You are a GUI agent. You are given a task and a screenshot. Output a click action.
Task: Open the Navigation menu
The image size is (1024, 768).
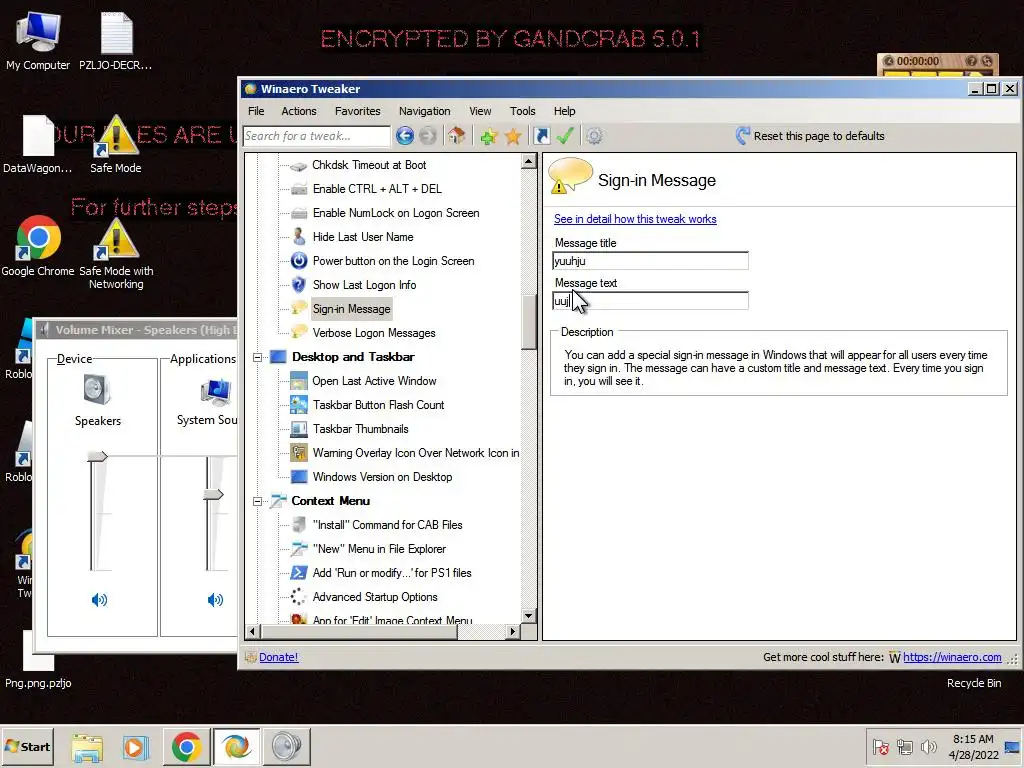424,111
